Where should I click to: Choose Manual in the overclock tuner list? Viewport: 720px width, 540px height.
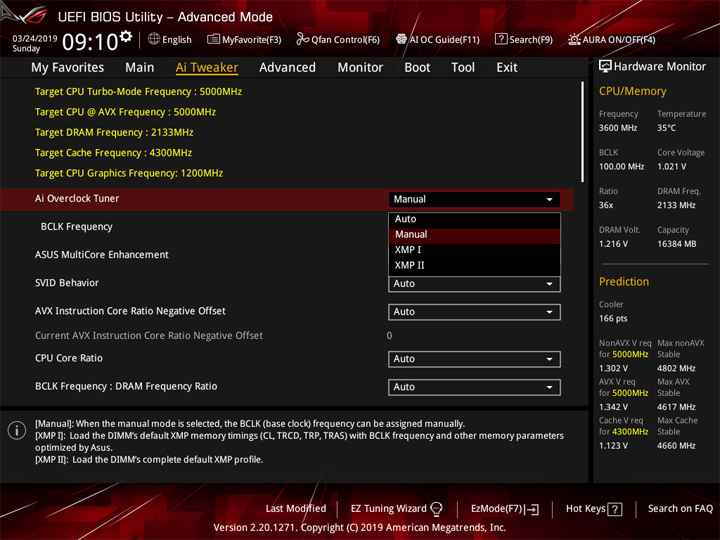474,235
